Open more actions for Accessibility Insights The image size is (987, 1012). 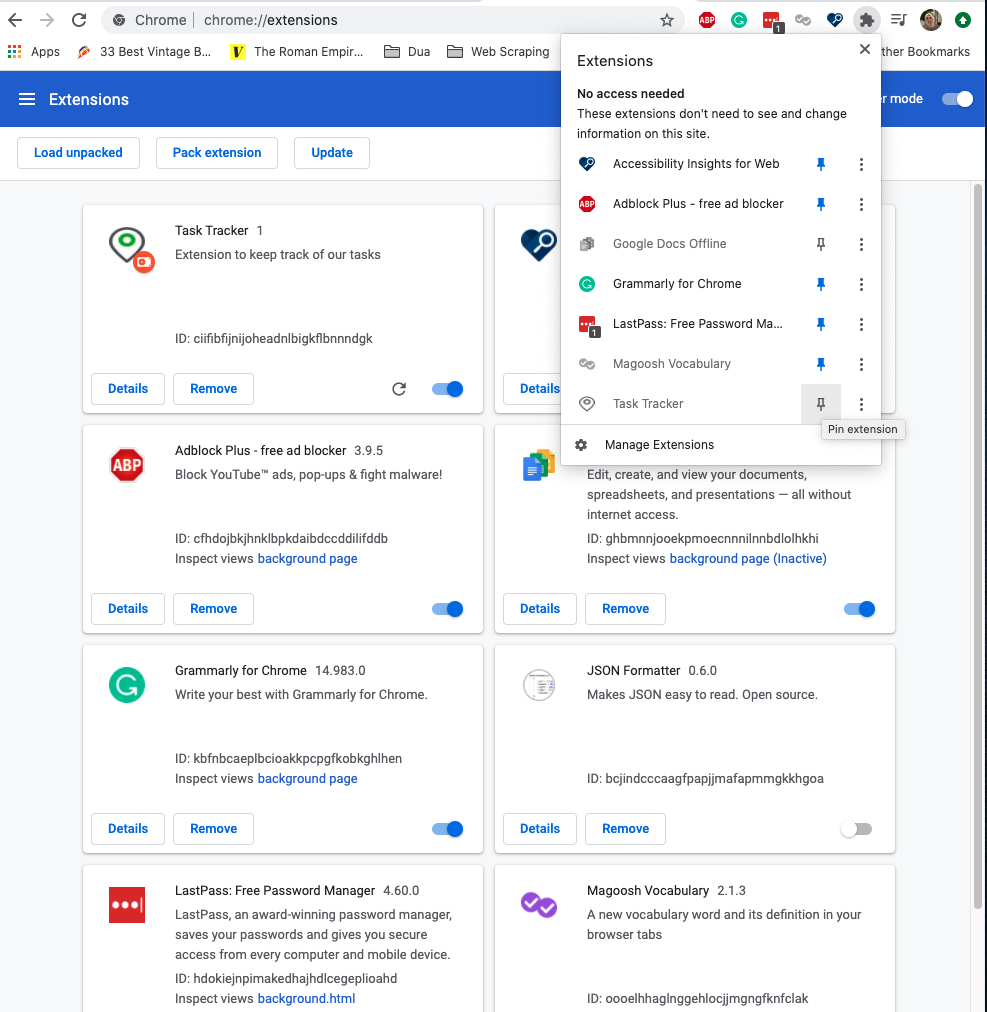pyautogui.click(x=861, y=164)
